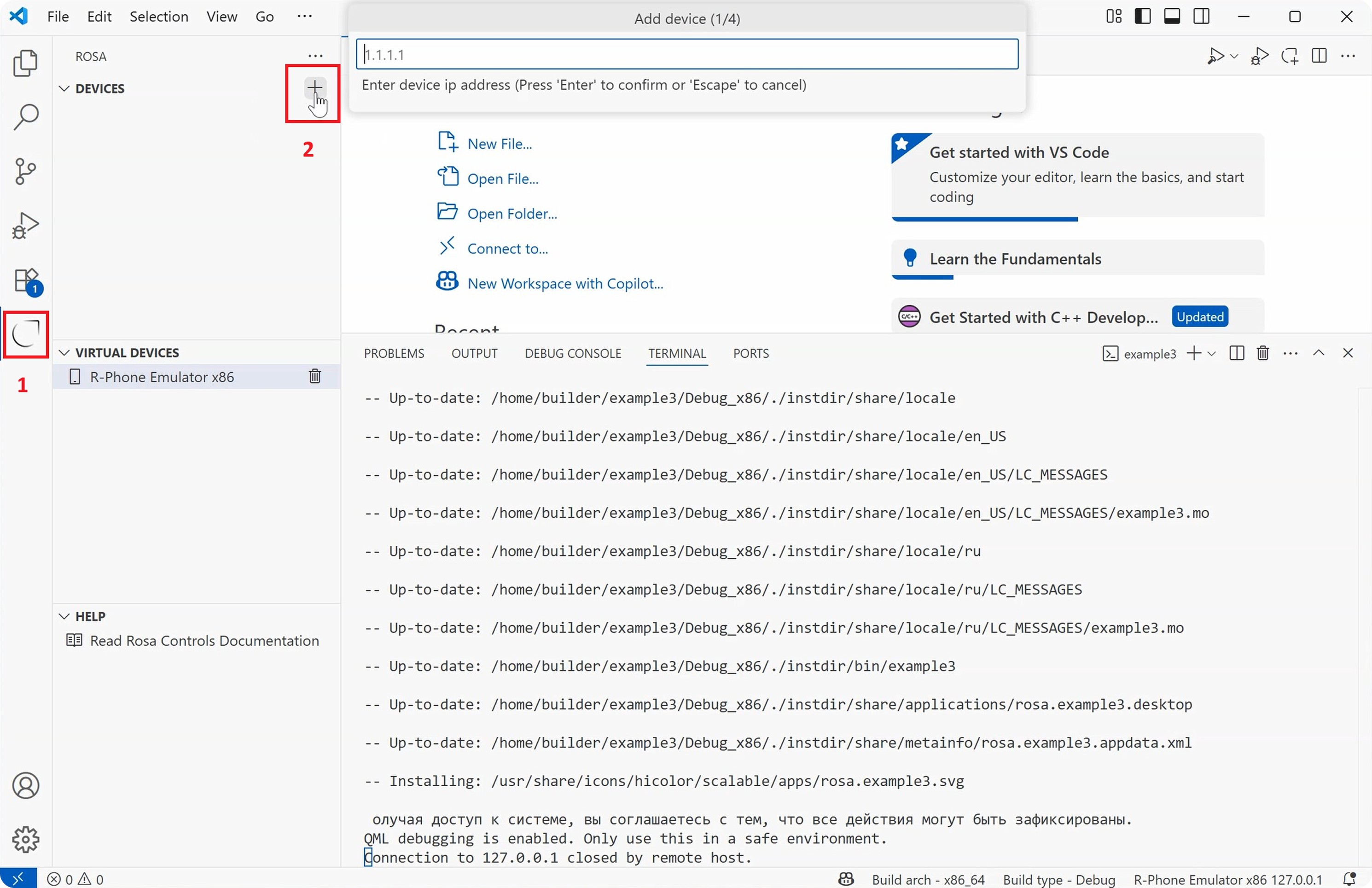This screenshot has width=1372, height=888.
Task: Change Build arch x86_64 in status bar
Action: 928,879
